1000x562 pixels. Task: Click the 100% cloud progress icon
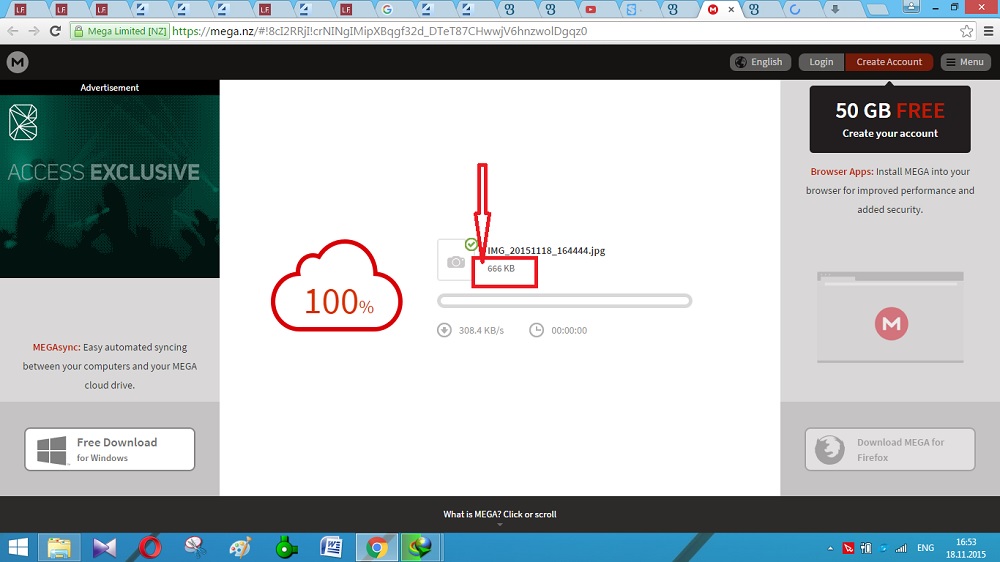click(x=337, y=286)
